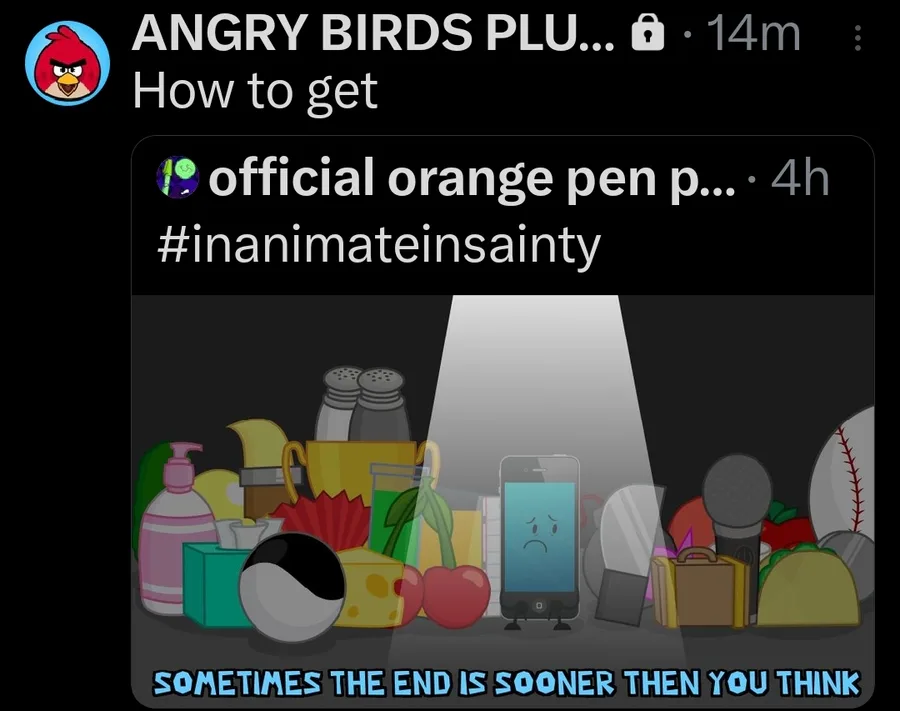The width and height of the screenshot is (900, 711).
Task: Click the "How to get" tweet text
Action: point(255,91)
